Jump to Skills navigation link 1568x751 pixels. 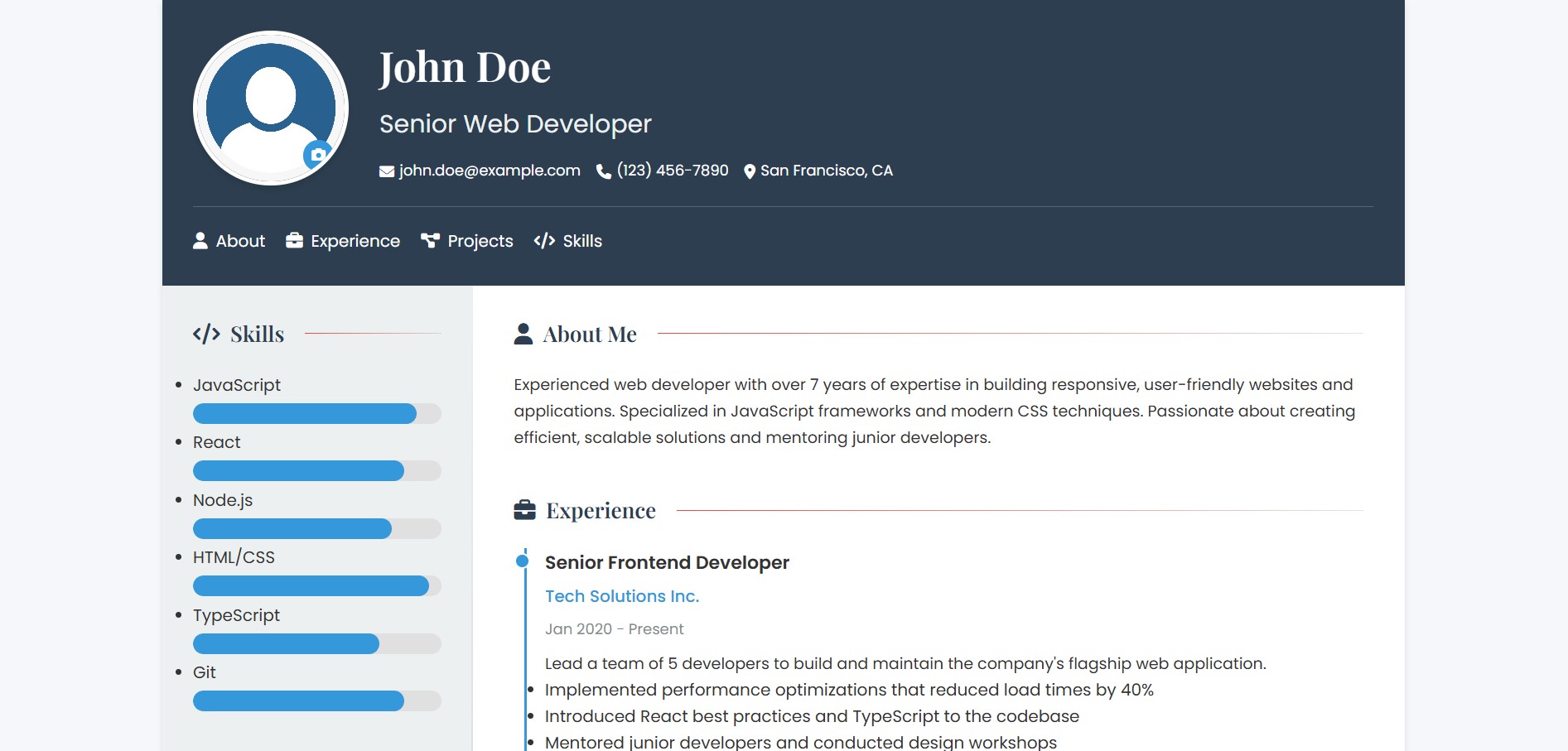(x=568, y=241)
